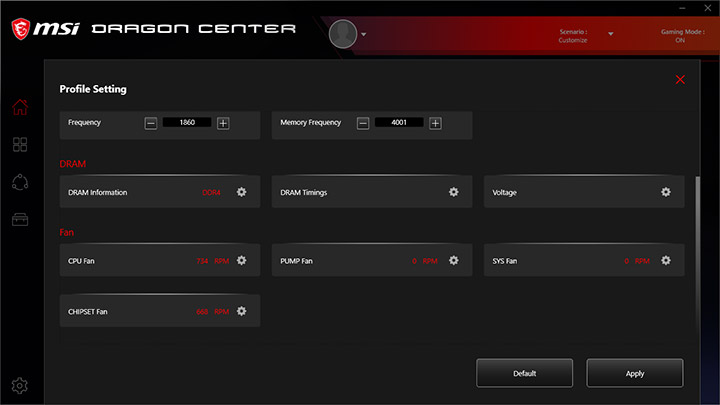
Task: Click the Frequency field showing 1860
Action: (187, 122)
